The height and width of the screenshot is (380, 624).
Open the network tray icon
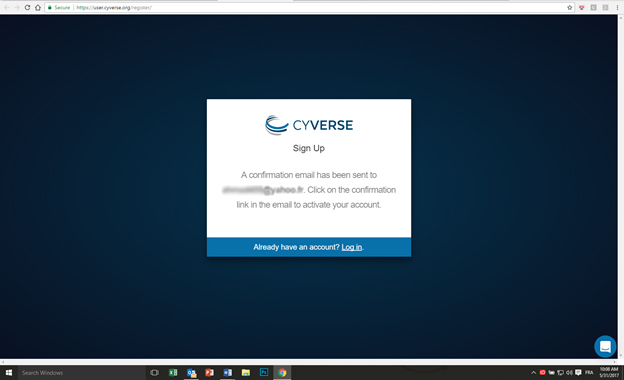click(x=560, y=373)
